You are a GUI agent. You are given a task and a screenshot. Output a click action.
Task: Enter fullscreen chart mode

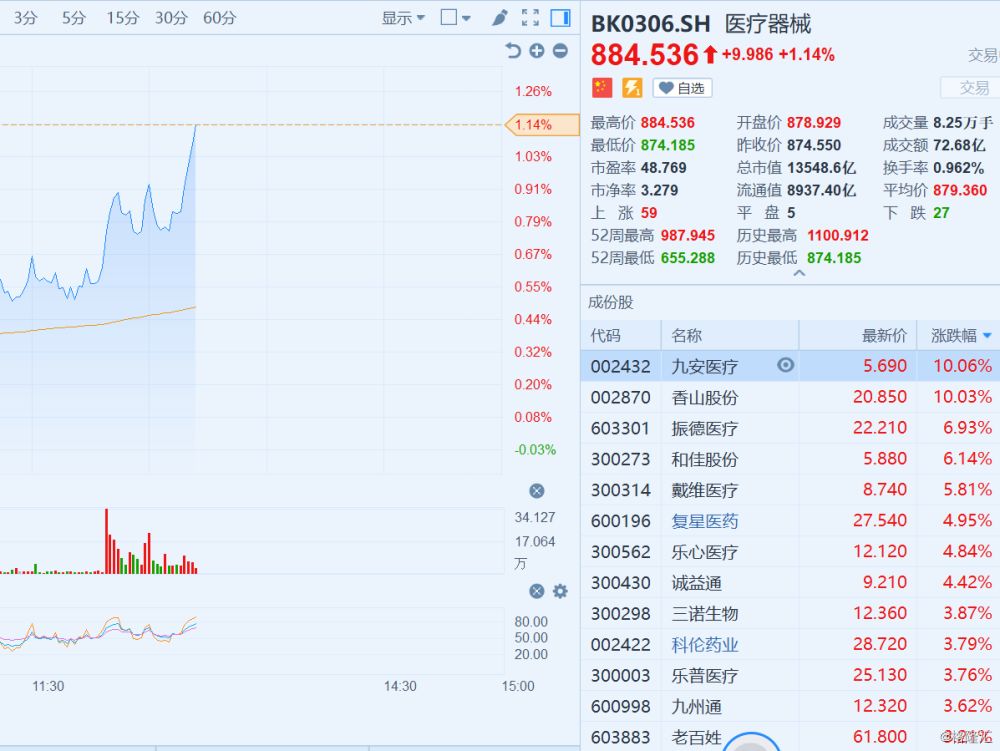click(x=530, y=18)
